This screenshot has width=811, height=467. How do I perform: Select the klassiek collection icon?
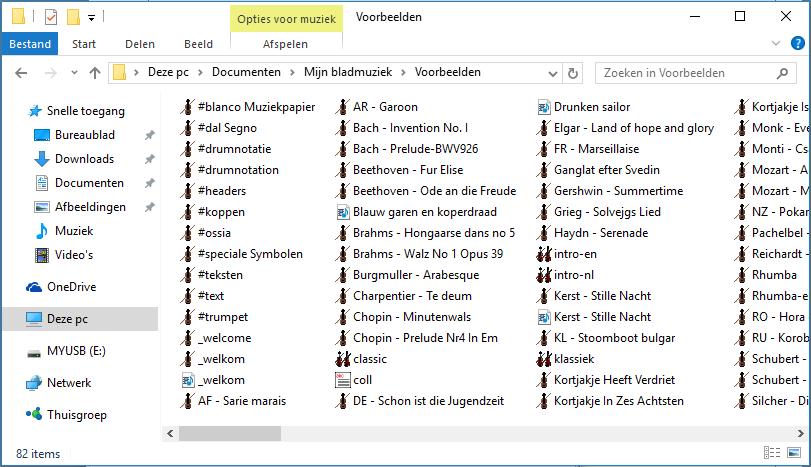[x=544, y=359]
